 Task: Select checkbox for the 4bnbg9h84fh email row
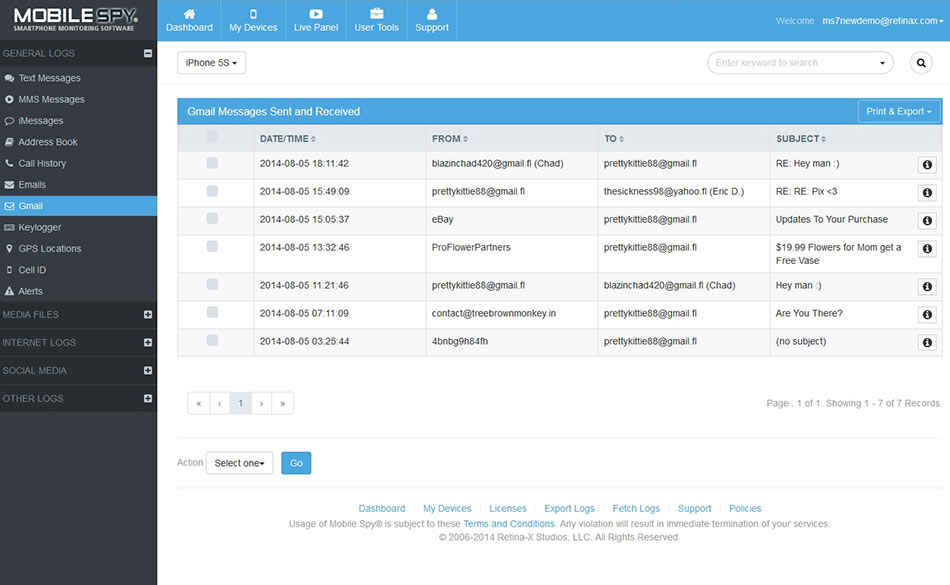click(x=212, y=341)
